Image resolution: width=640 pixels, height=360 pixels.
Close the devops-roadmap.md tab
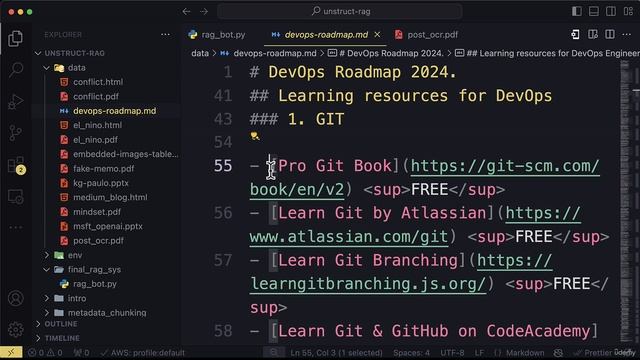pyautogui.click(x=377, y=35)
